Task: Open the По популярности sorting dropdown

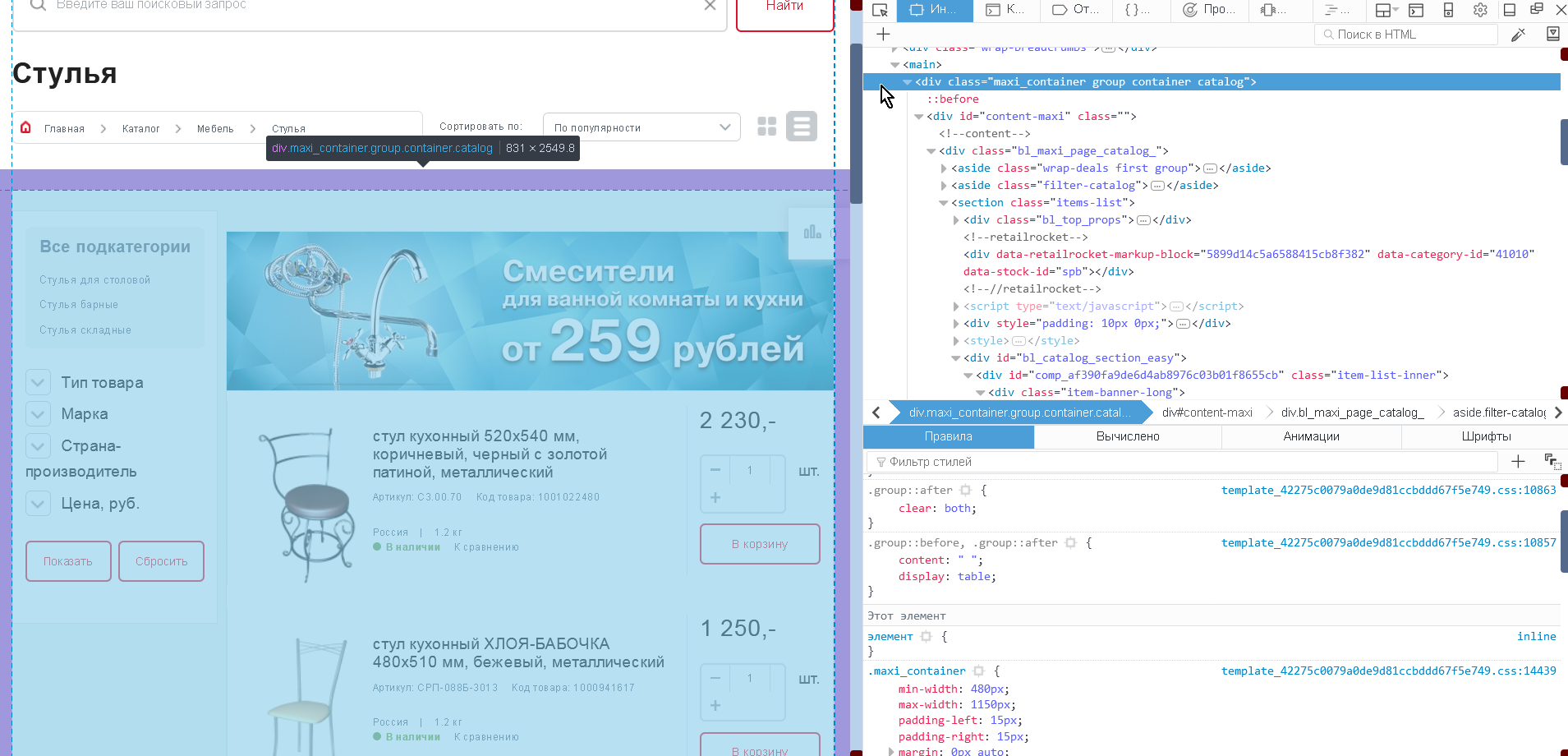Action: (x=641, y=127)
